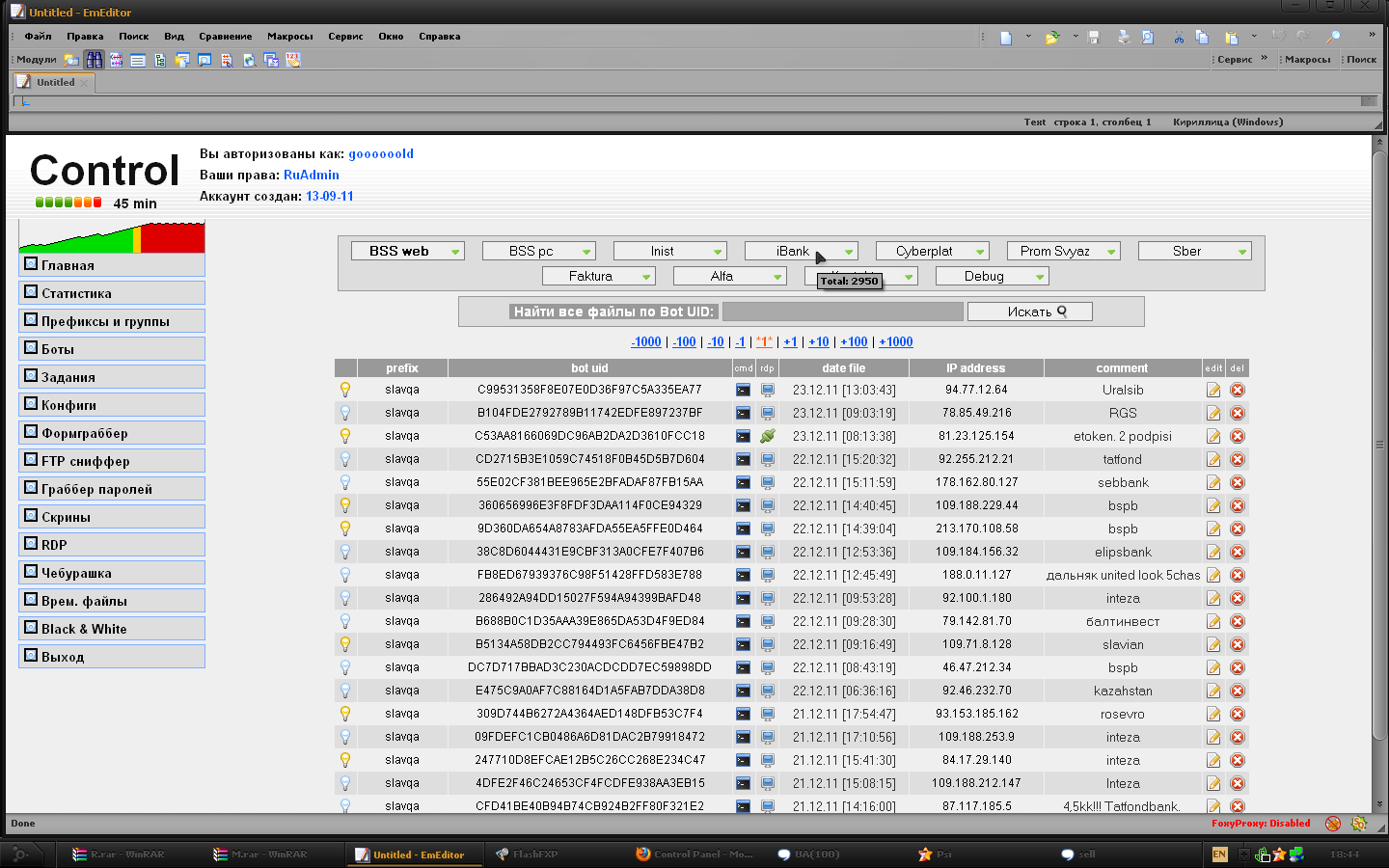Viewport: 1389px width, 868px height.
Task: Click the binoculars plugin icon
Action: coord(94,60)
